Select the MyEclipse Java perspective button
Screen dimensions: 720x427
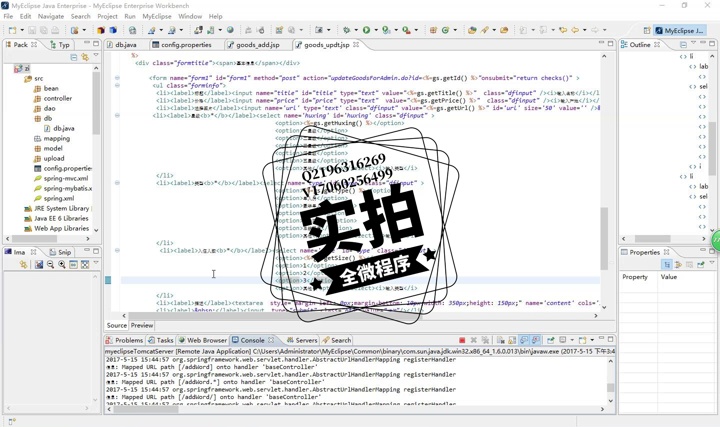click(680, 31)
